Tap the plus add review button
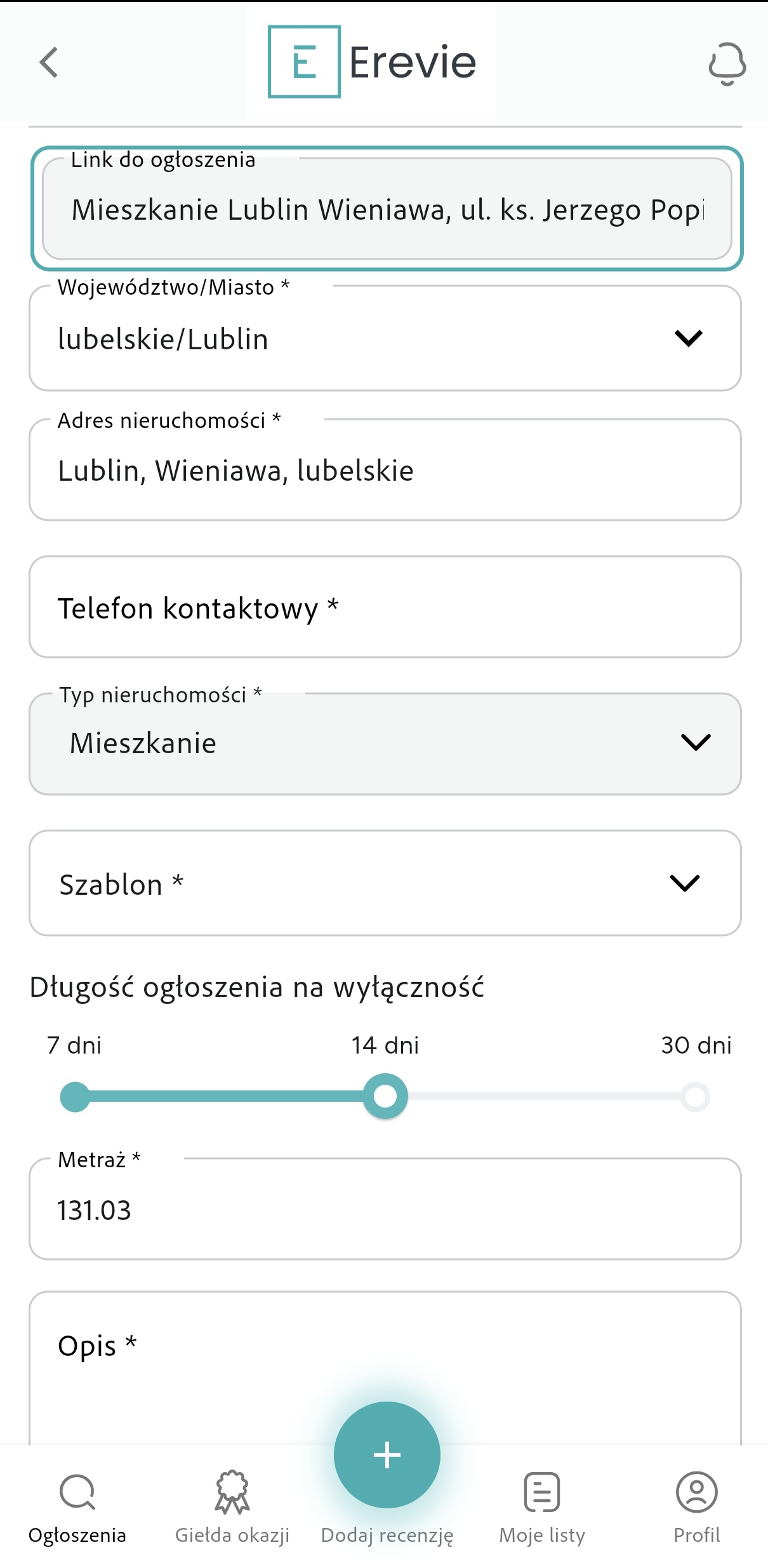768x1568 pixels. click(387, 1454)
